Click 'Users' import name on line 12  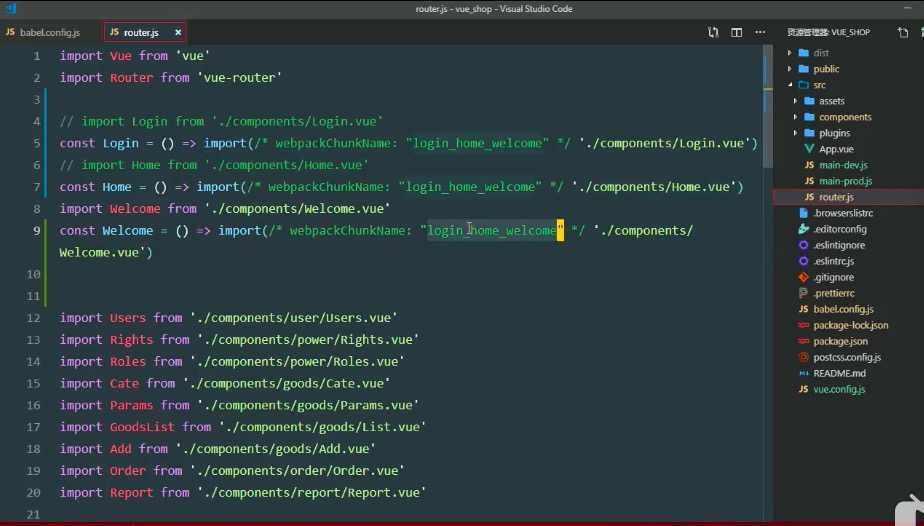pyautogui.click(x=127, y=318)
